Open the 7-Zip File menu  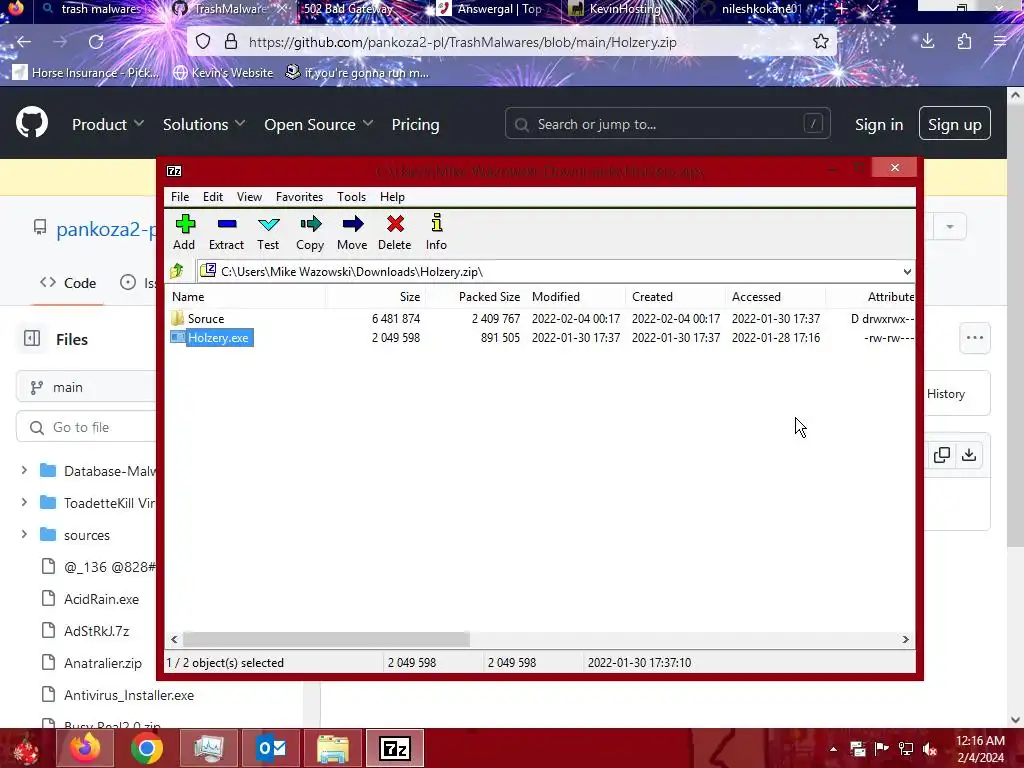(180, 197)
